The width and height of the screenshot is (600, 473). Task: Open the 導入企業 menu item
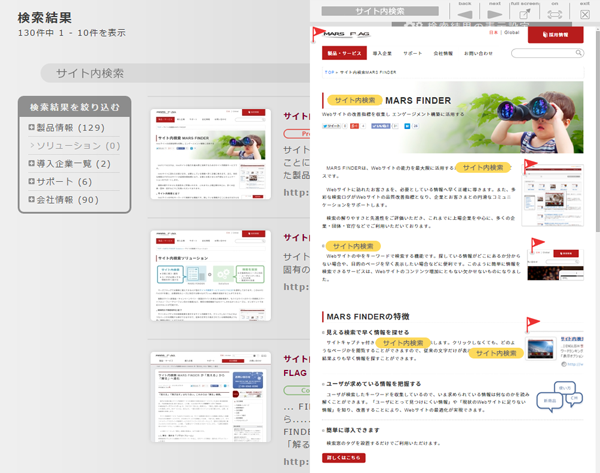tap(382, 54)
